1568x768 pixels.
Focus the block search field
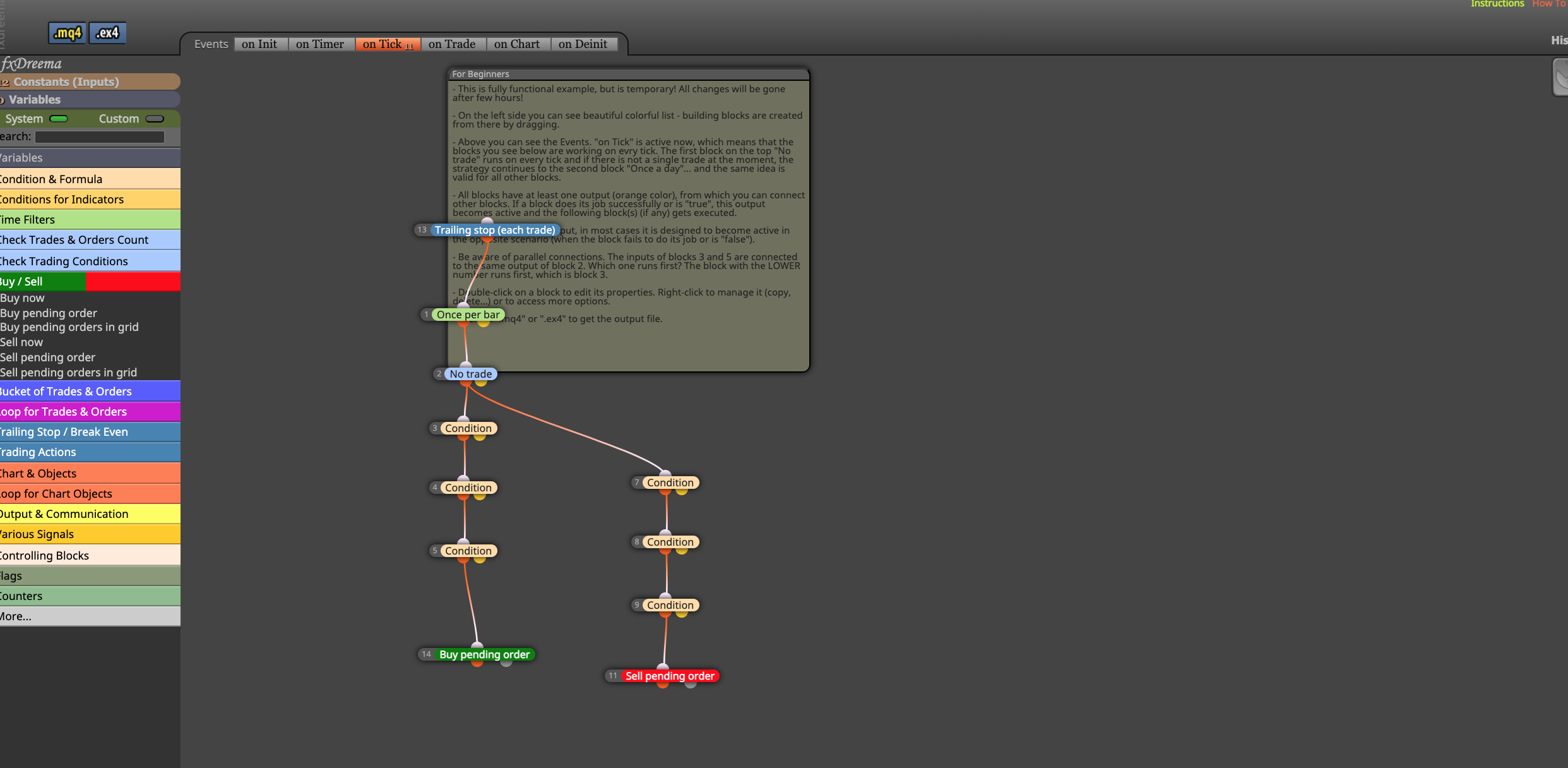(x=100, y=136)
